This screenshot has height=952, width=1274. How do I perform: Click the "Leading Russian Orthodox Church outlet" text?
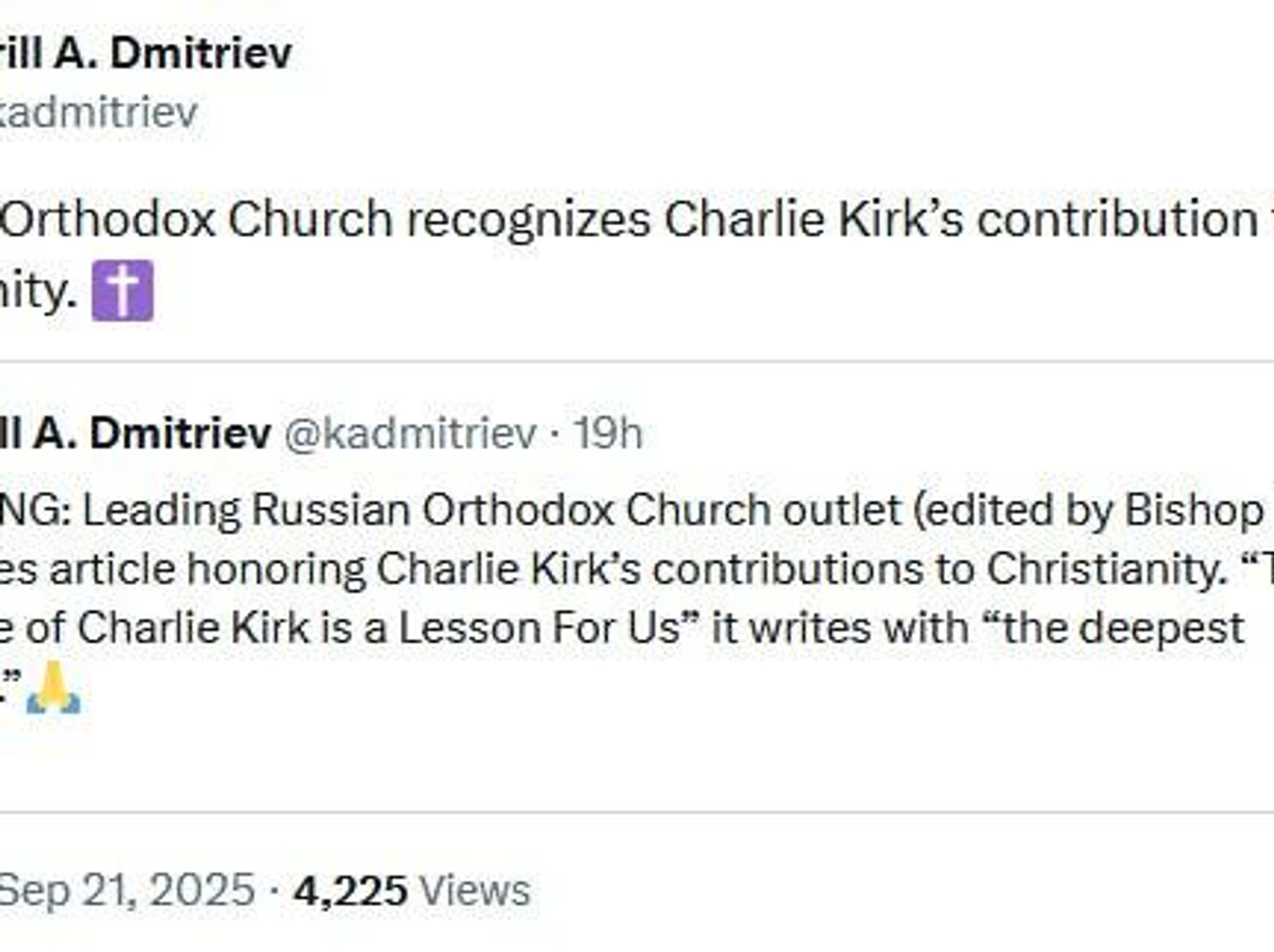[x=492, y=510]
